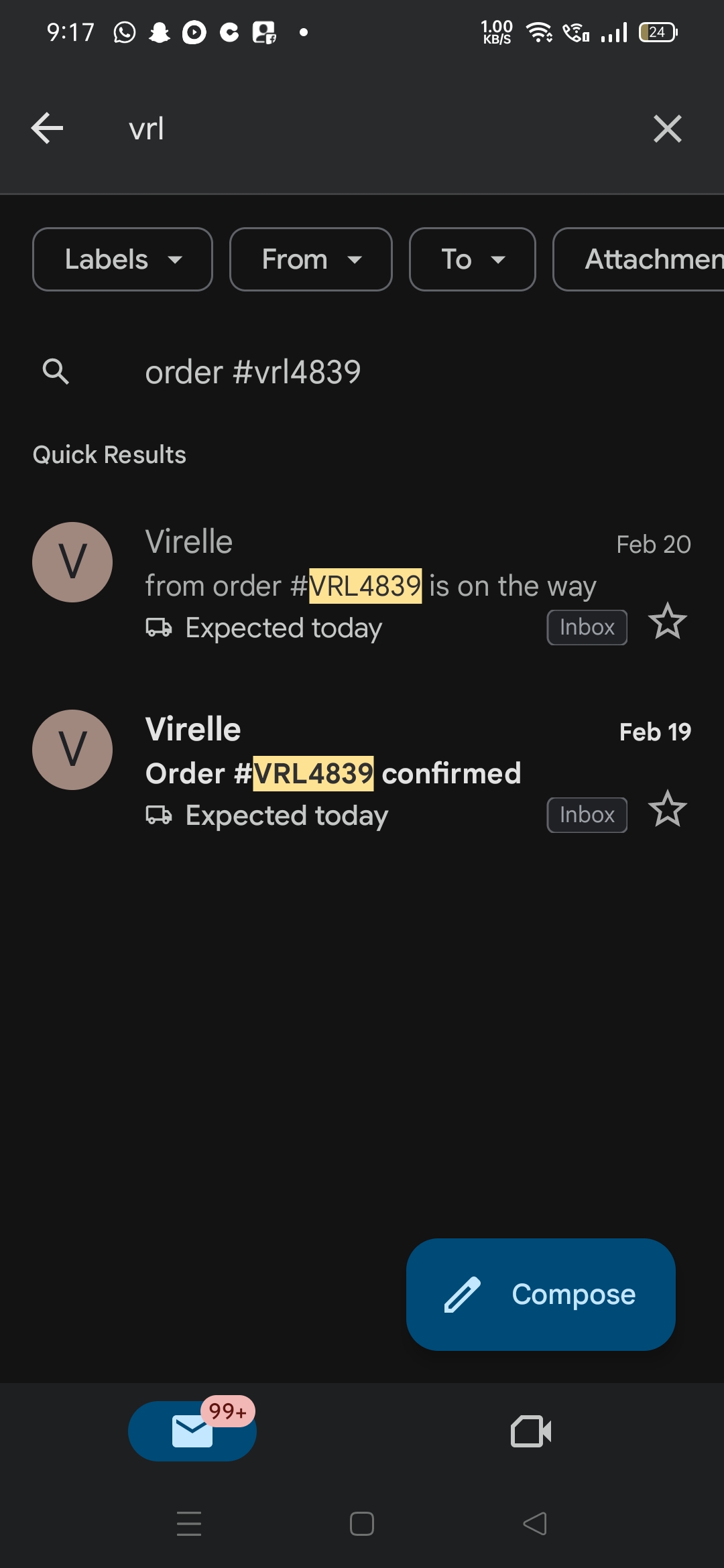Image resolution: width=724 pixels, height=1568 pixels.
Task: Tap Virelle avatar on Feb 20 email
Action: click(72, 562)
